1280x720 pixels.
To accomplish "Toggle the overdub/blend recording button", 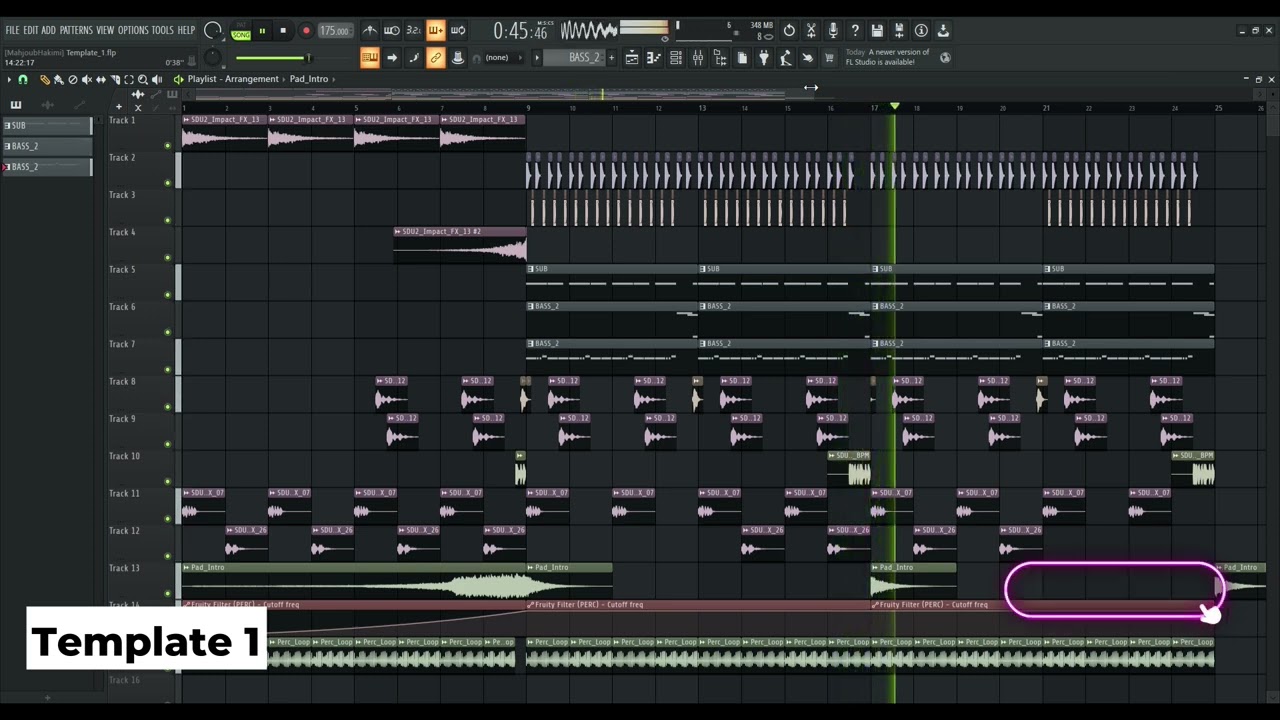I will click(x=436, y=30).
